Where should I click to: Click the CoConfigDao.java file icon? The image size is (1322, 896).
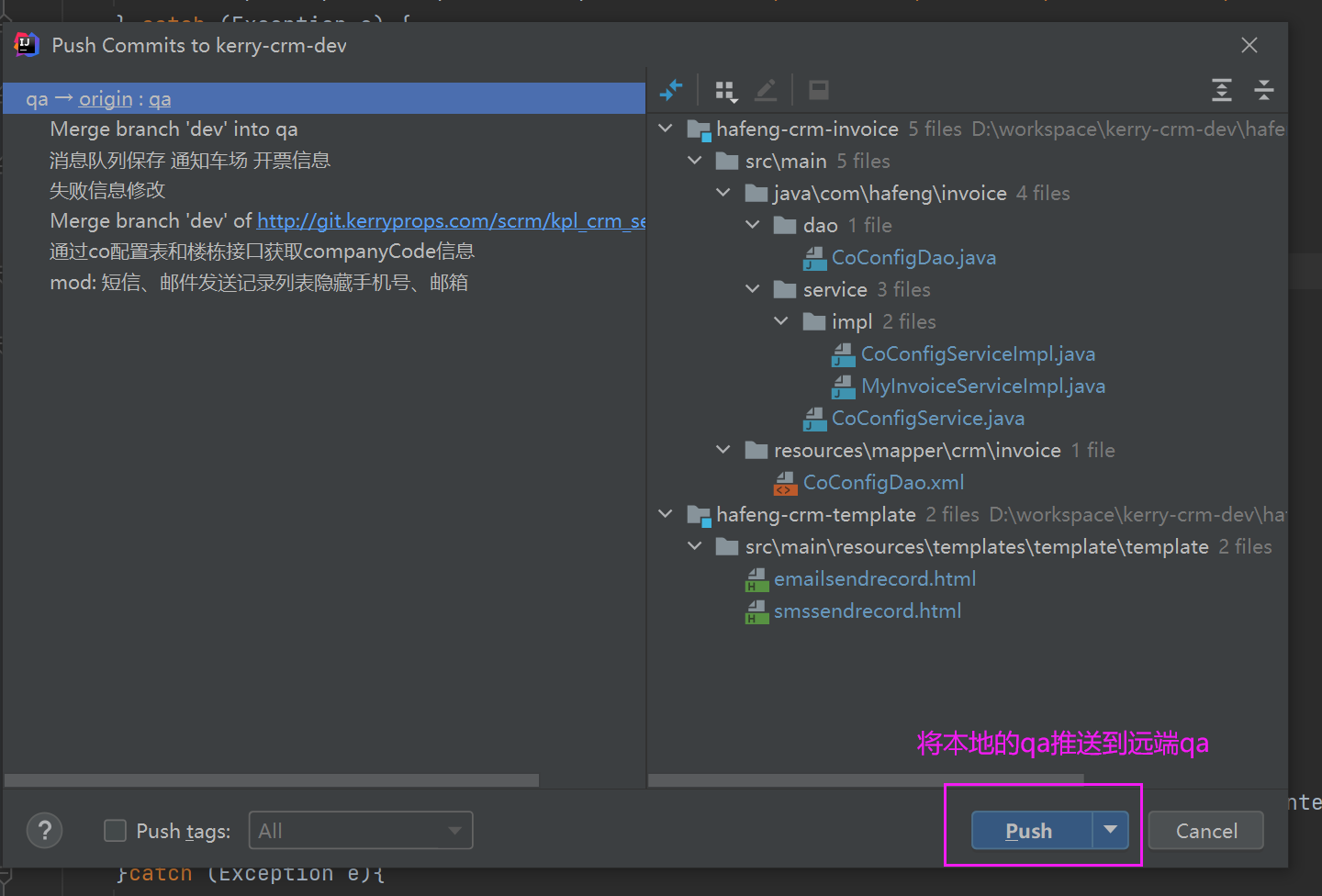(x=815, y=258)
